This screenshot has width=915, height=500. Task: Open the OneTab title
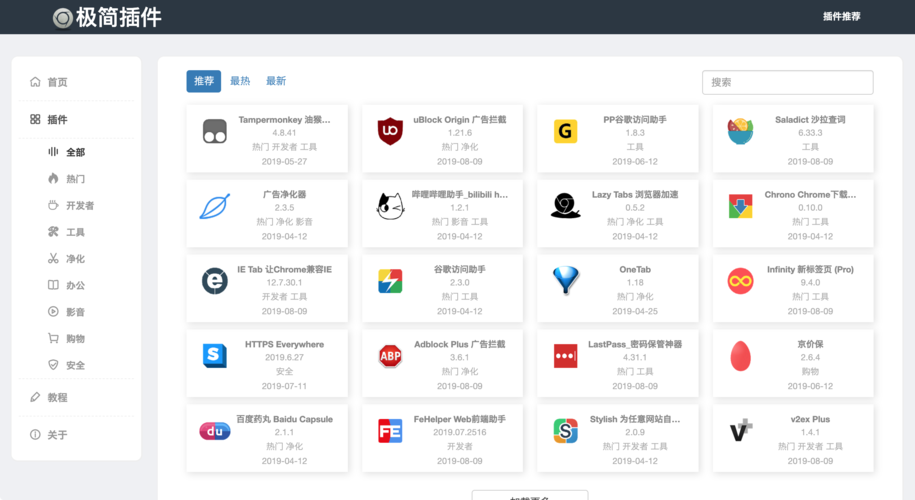click(x=635, y=270)
